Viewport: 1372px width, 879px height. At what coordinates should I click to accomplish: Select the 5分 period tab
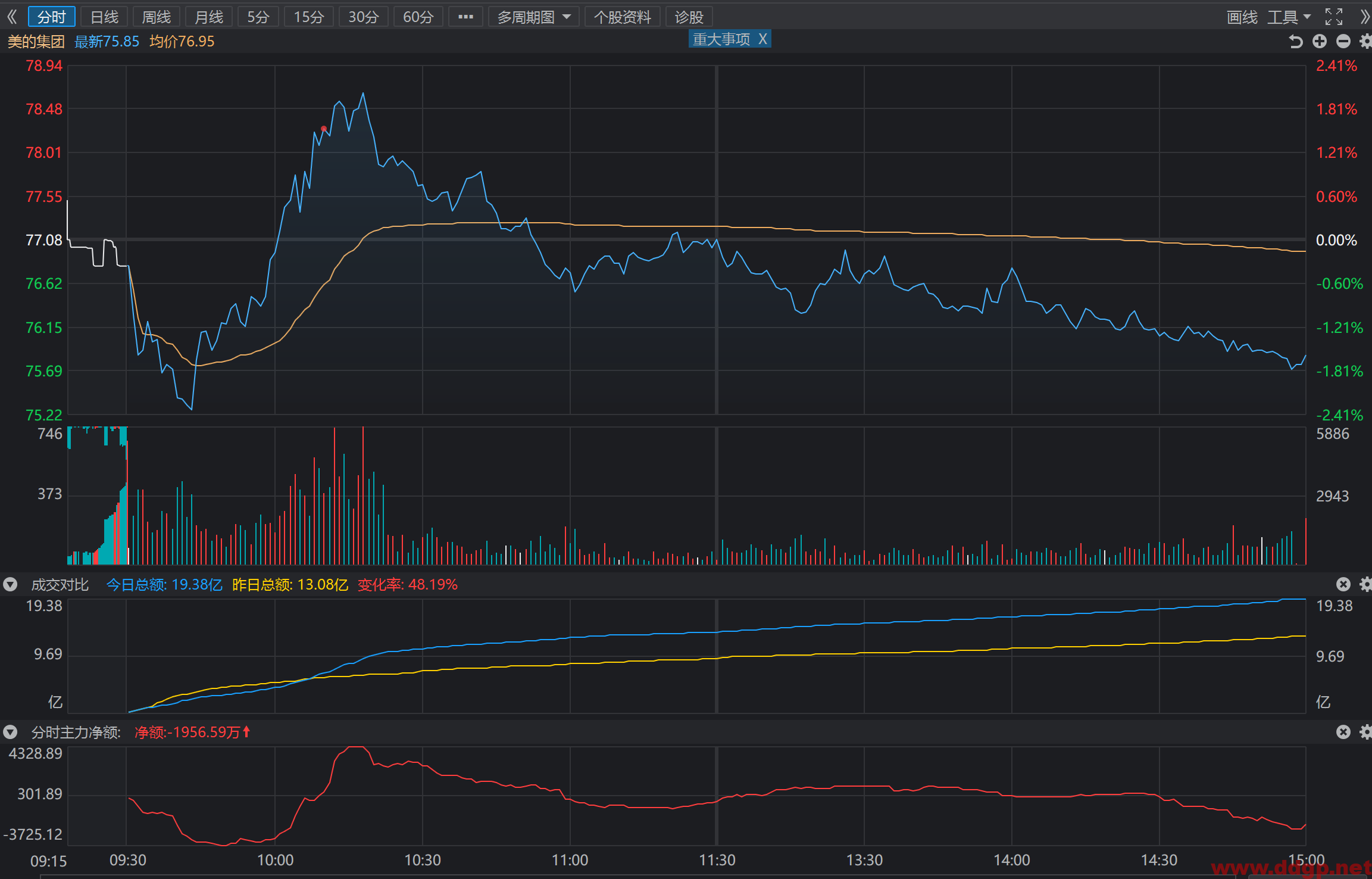coord(258,17)
